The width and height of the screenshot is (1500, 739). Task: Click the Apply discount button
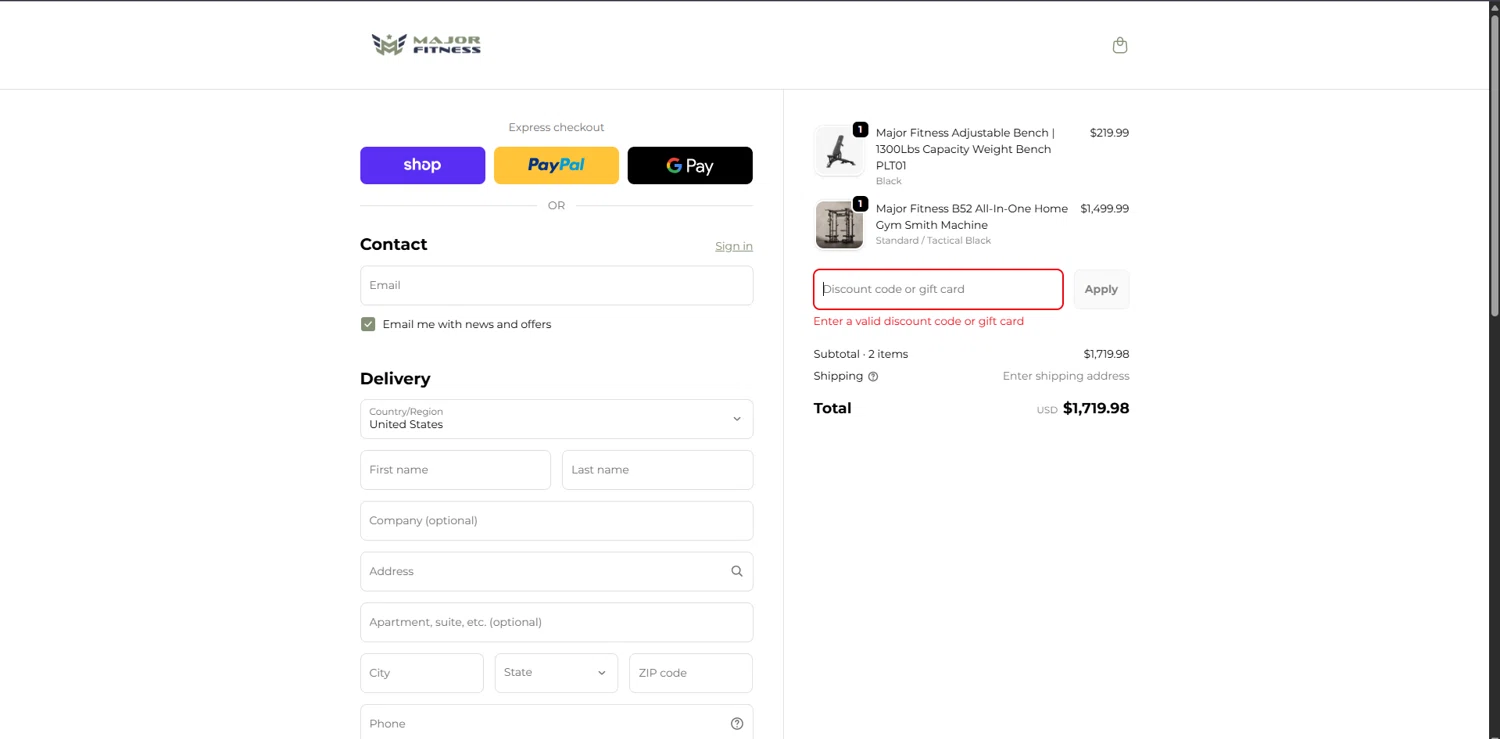[1101, 289]
